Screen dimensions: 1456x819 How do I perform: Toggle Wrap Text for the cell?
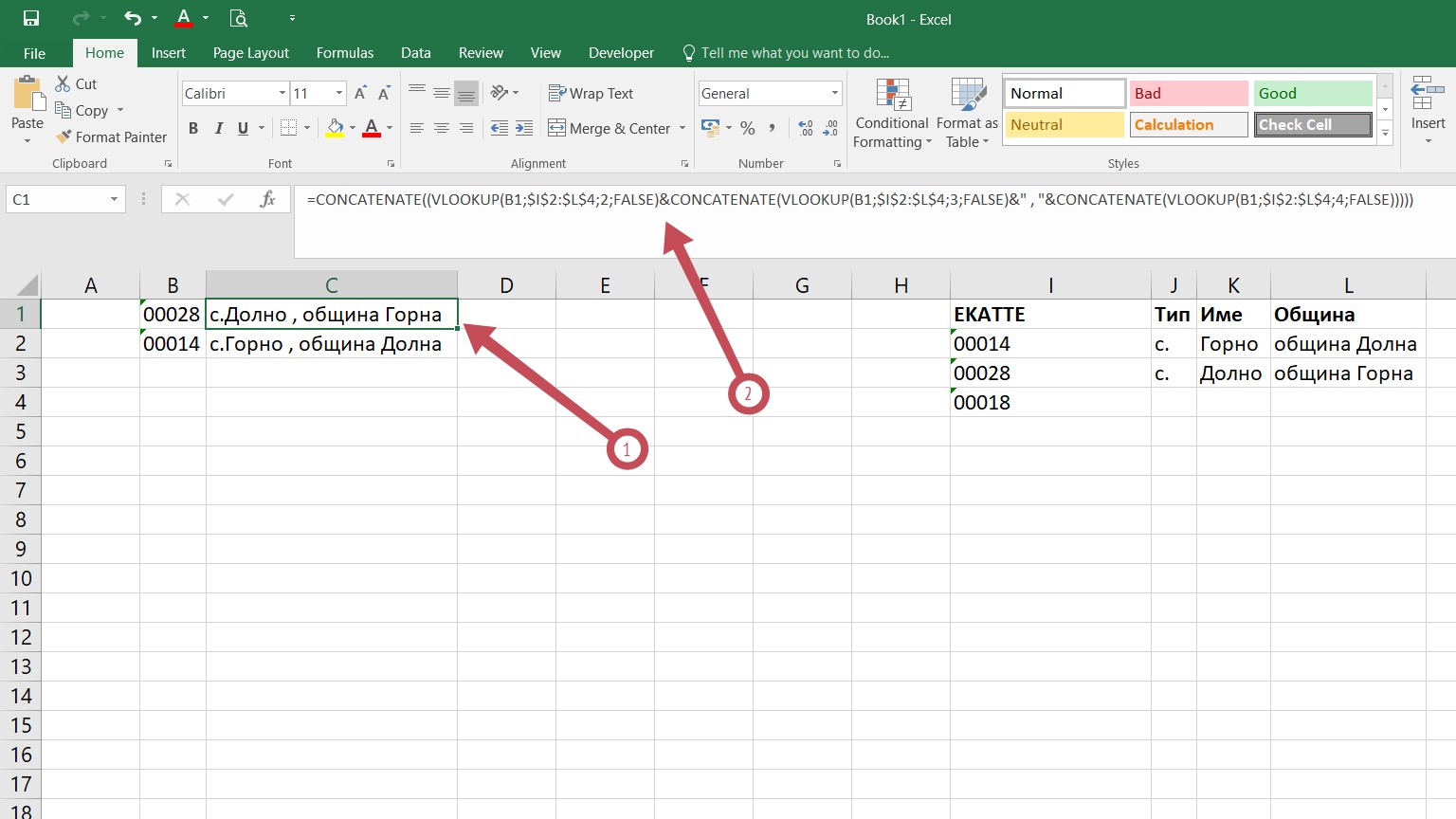(x=591, y=93)
